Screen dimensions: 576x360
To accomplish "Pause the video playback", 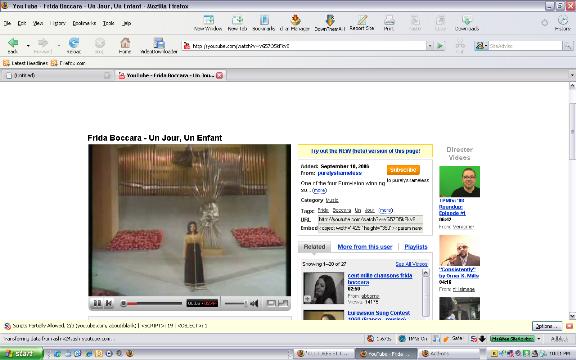I will coord(97,303).
